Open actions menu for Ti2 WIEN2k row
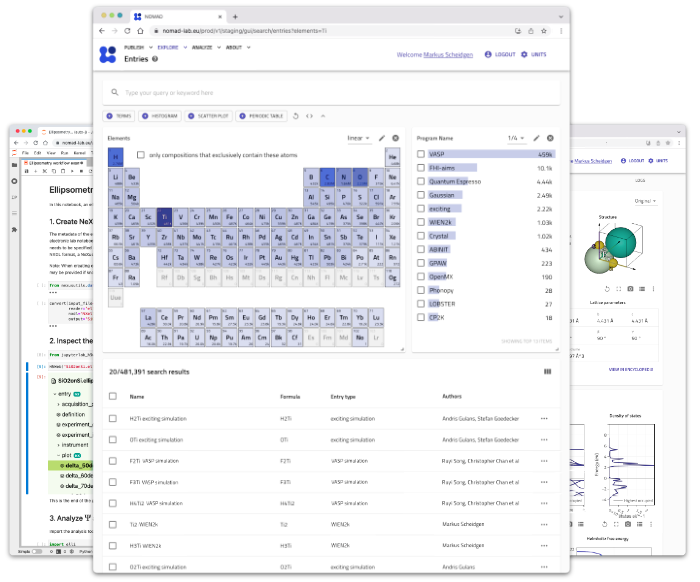 pyautogui.click(x=544, y=524)
